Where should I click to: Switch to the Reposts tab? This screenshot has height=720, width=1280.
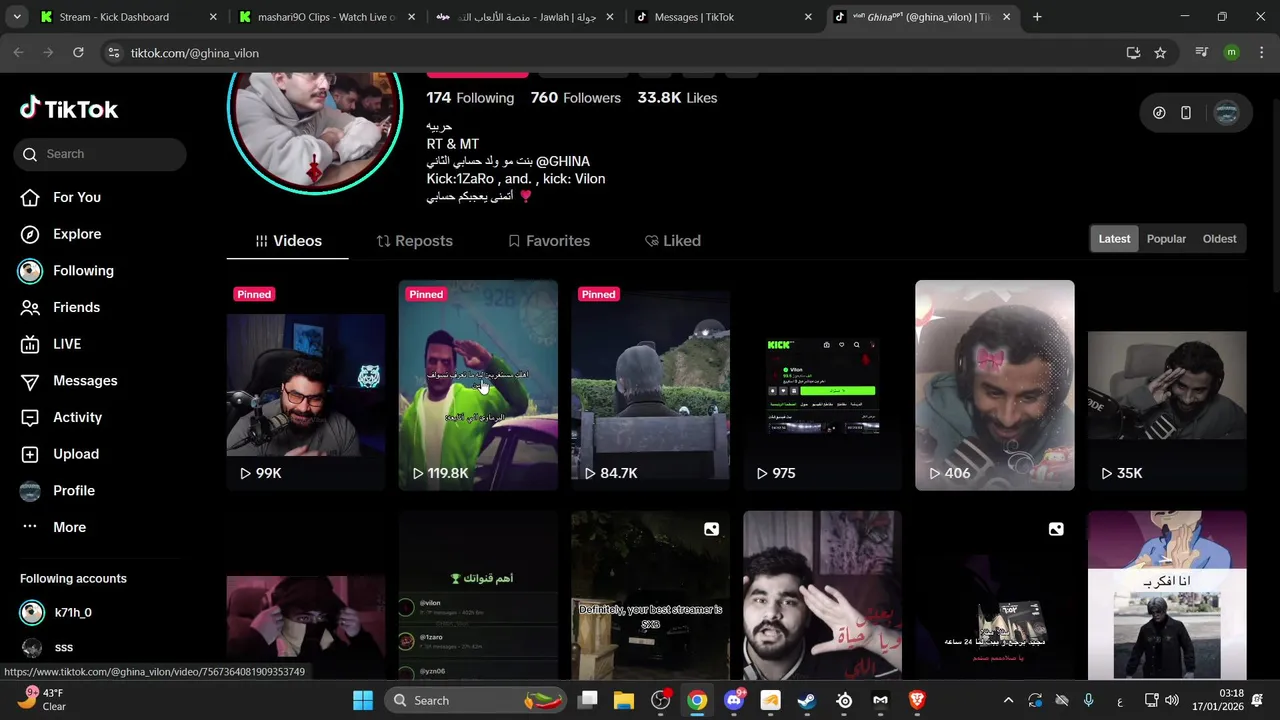(414, 241)
